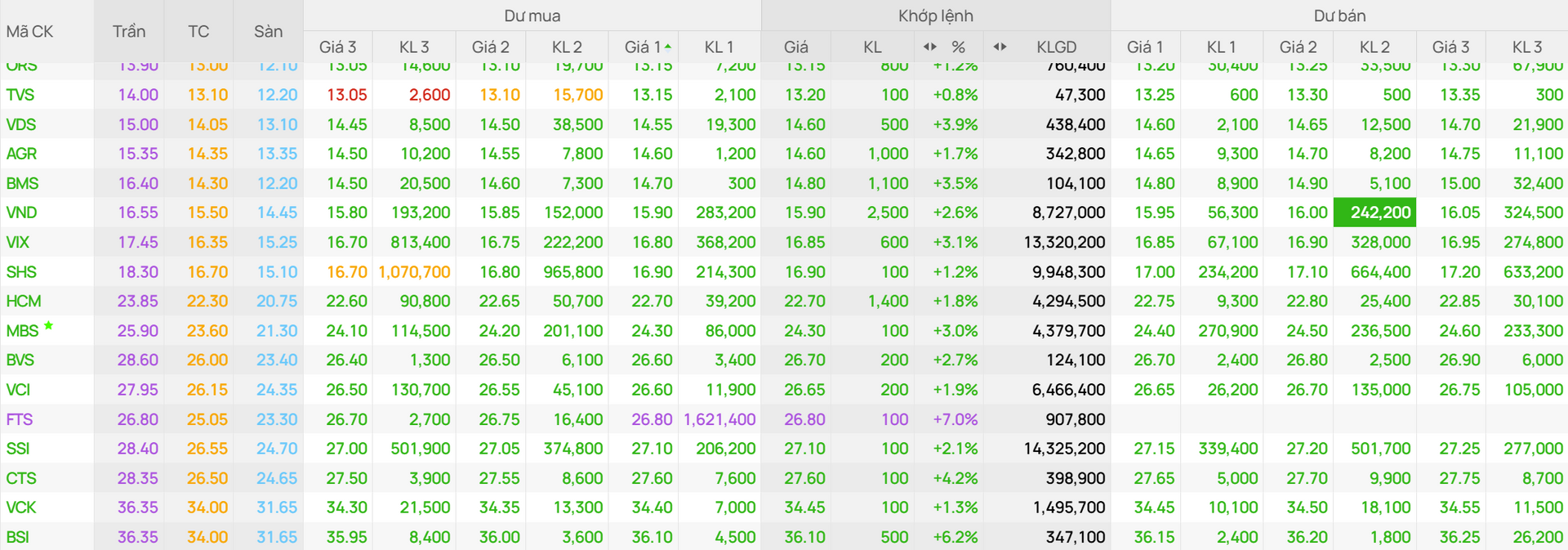Click the VND ceiling price 16.55
1568x550 pixels.
pyautogui.click(x=138, y=212)
